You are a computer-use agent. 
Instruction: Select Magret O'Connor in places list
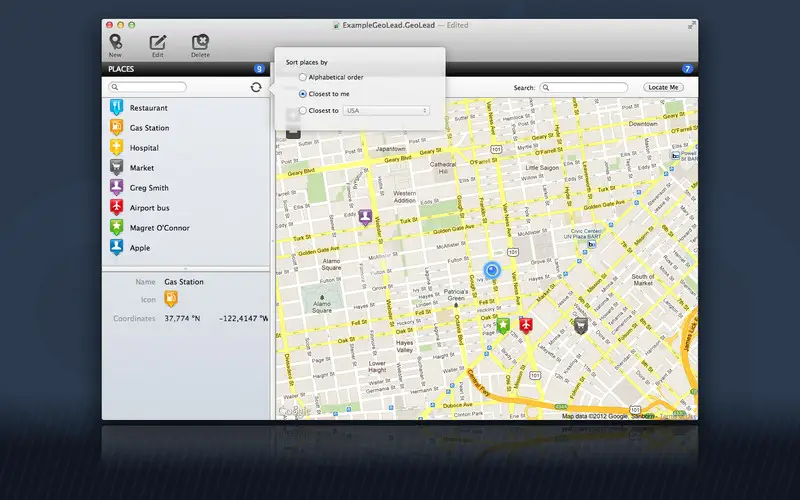pyautogui.click(x=186, y=228)
